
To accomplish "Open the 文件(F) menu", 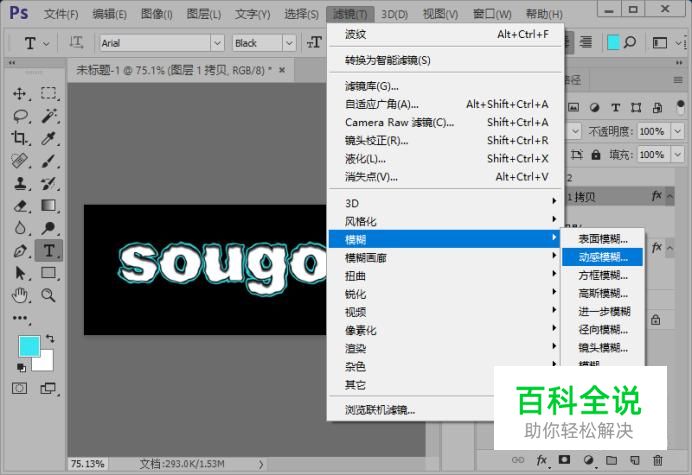I will point(61,14).
